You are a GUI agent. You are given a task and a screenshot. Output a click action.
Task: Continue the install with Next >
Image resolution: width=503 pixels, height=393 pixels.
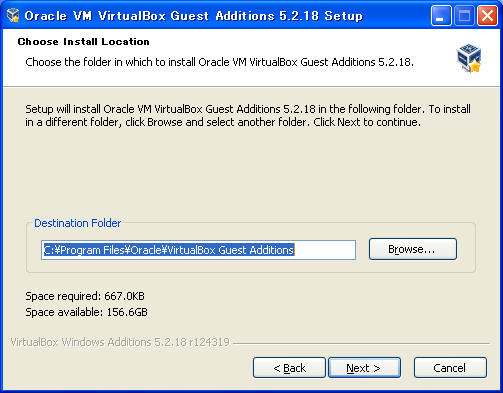(x=364, y=368)
